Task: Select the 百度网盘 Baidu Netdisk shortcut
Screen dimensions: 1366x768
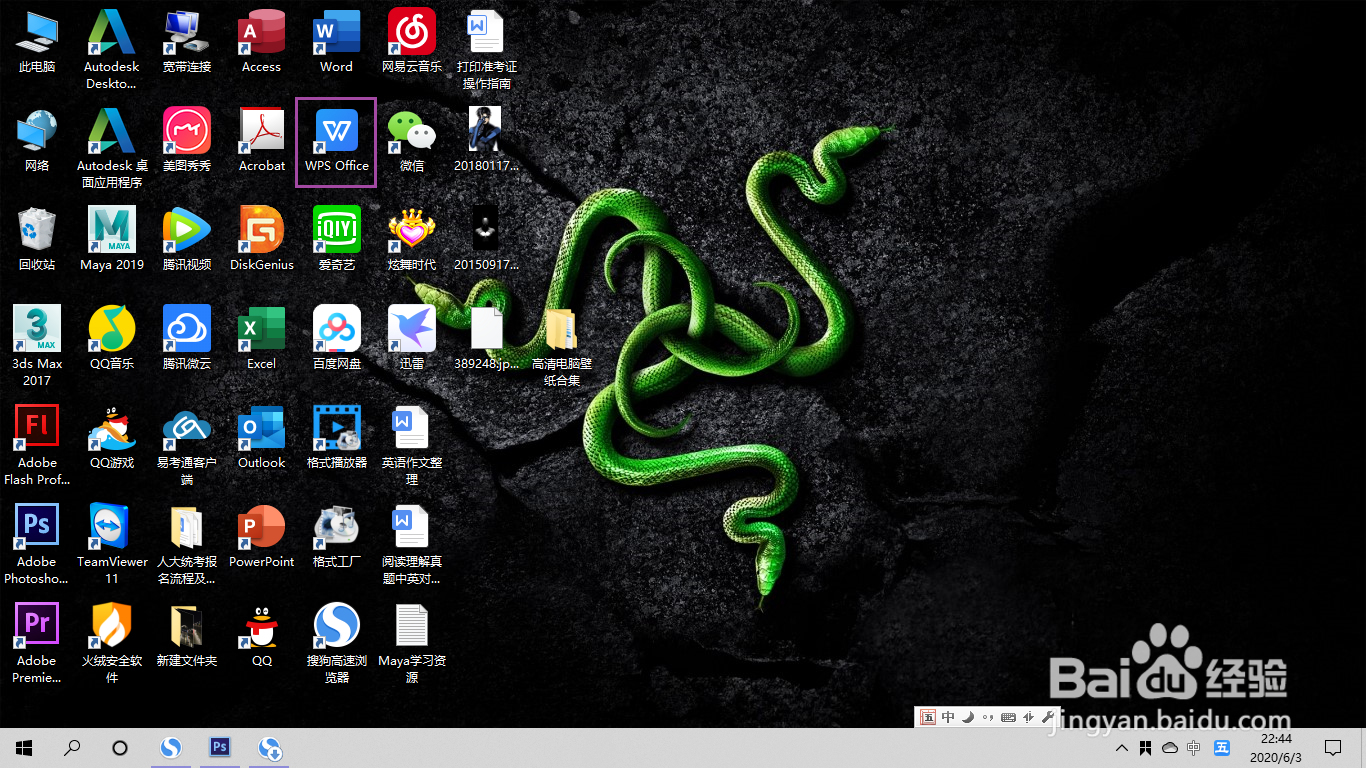Action: click(337, 339)
